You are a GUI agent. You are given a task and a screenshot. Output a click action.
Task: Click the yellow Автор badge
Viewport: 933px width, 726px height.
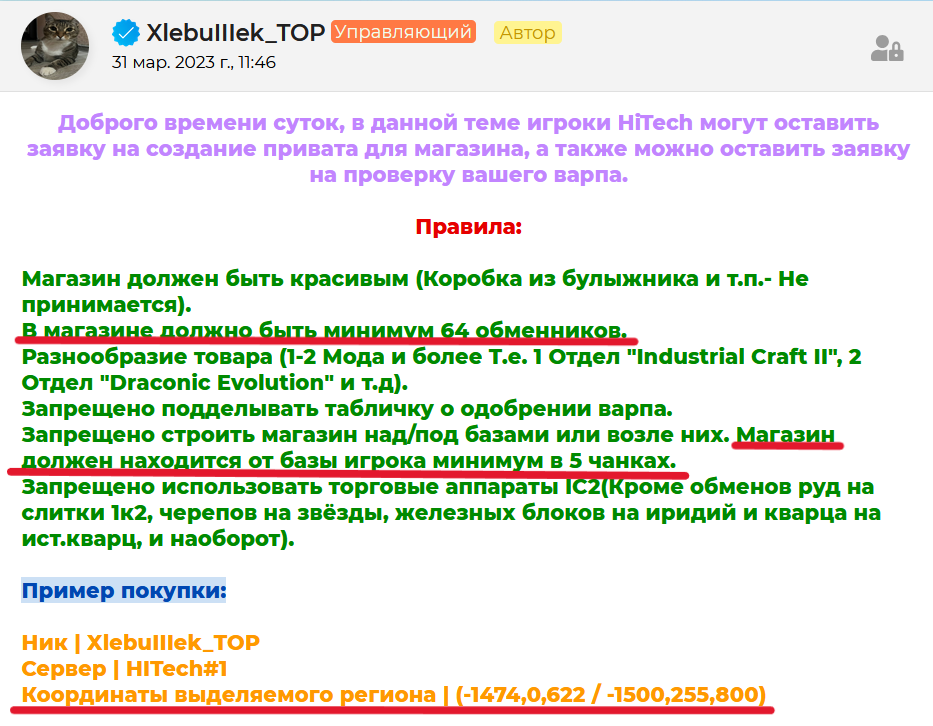pyautogui.click(x=527, y=33)
